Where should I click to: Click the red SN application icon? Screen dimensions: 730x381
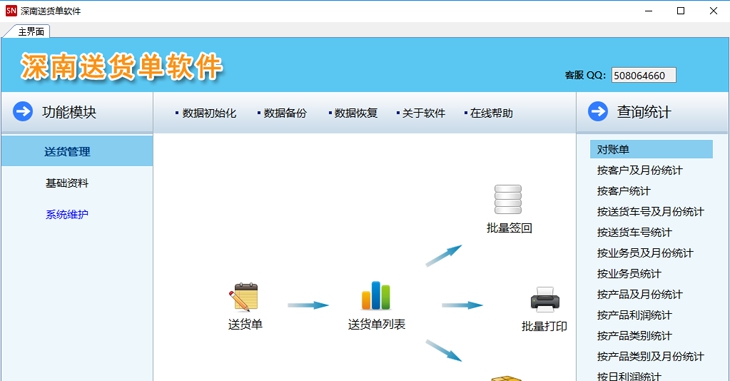[x=11, y=11]
